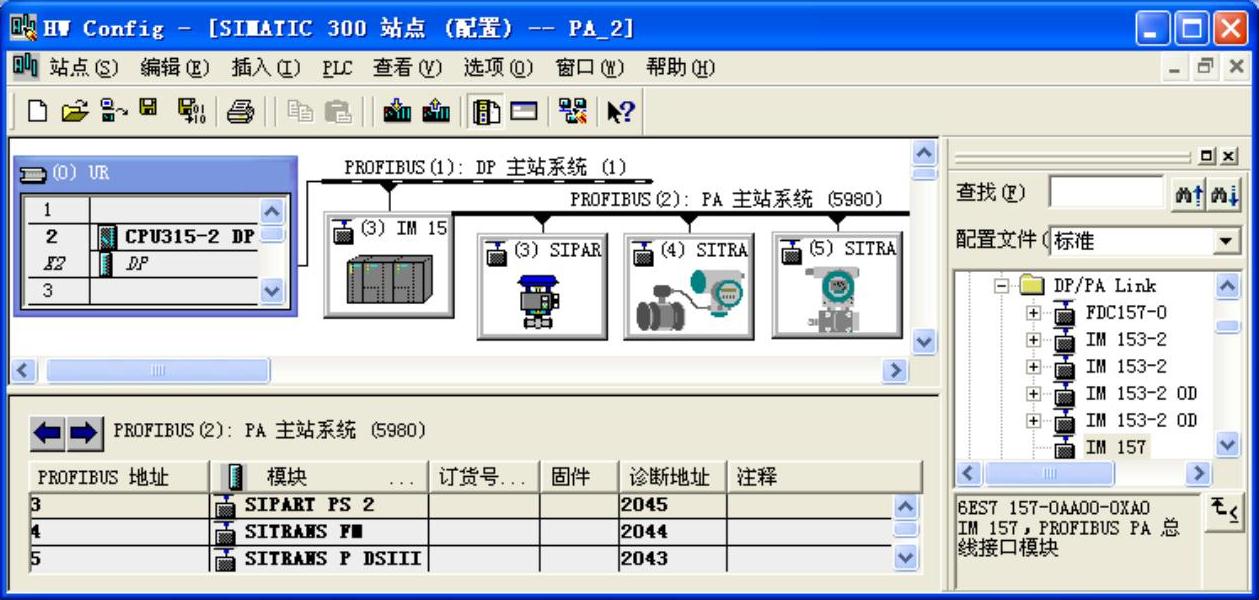Click the 固件 column header
The image size is (1259, 600).
point(579,477)
